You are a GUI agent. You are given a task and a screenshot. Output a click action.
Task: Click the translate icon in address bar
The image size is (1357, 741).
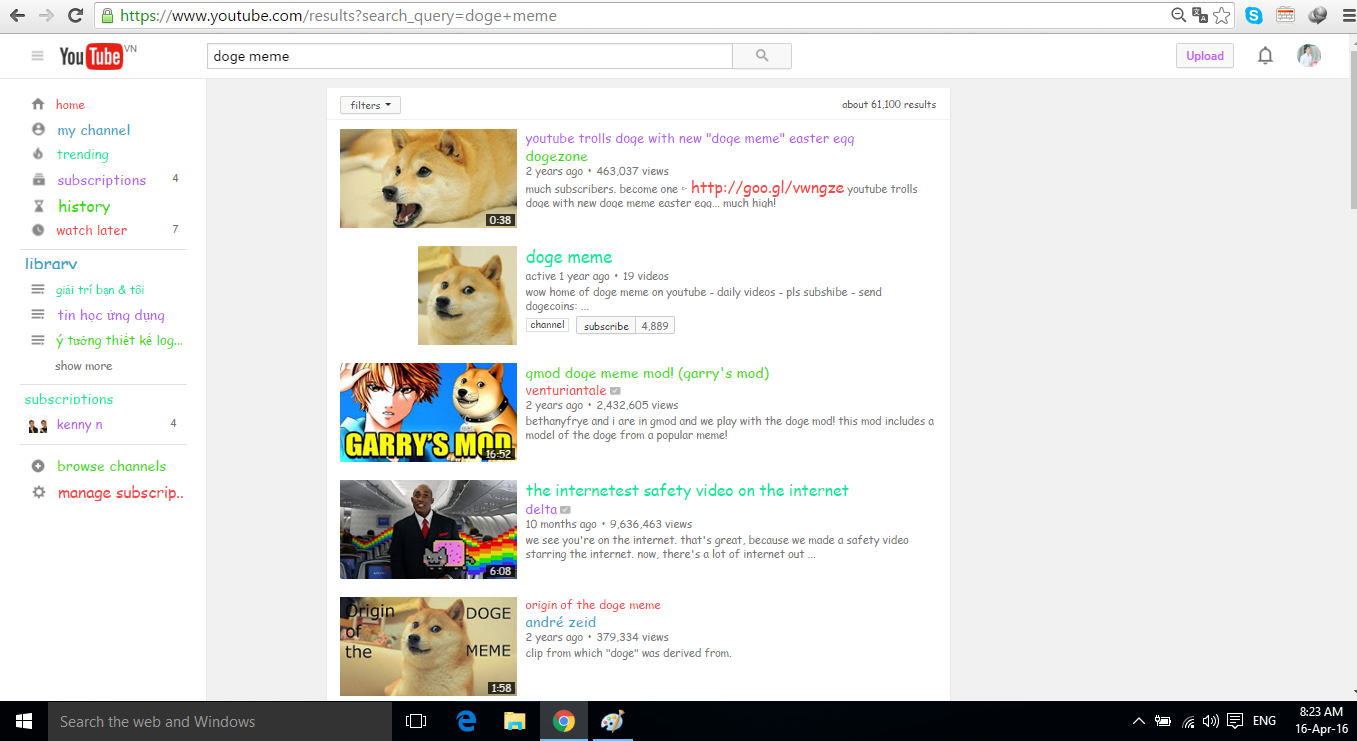(x=1200, y=15)
